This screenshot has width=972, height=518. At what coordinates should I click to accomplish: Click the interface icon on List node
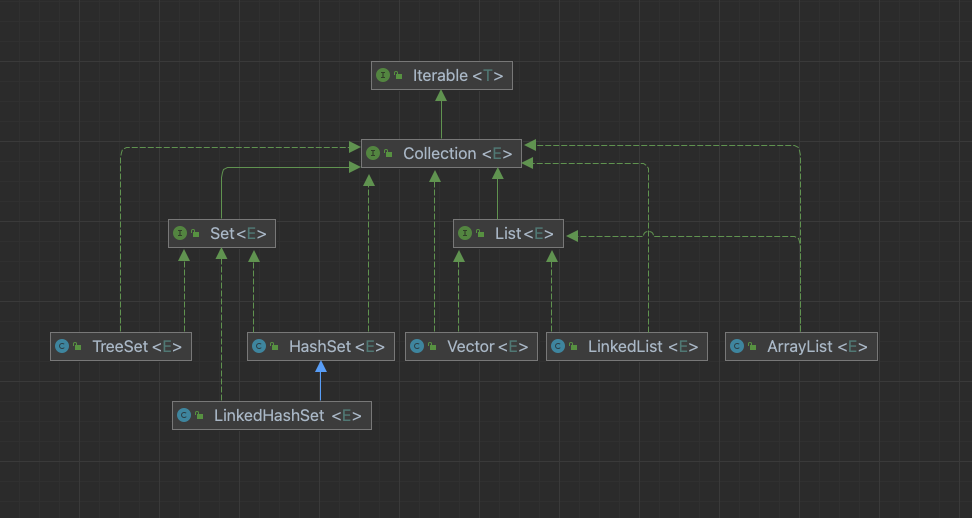tap(465, 234)
